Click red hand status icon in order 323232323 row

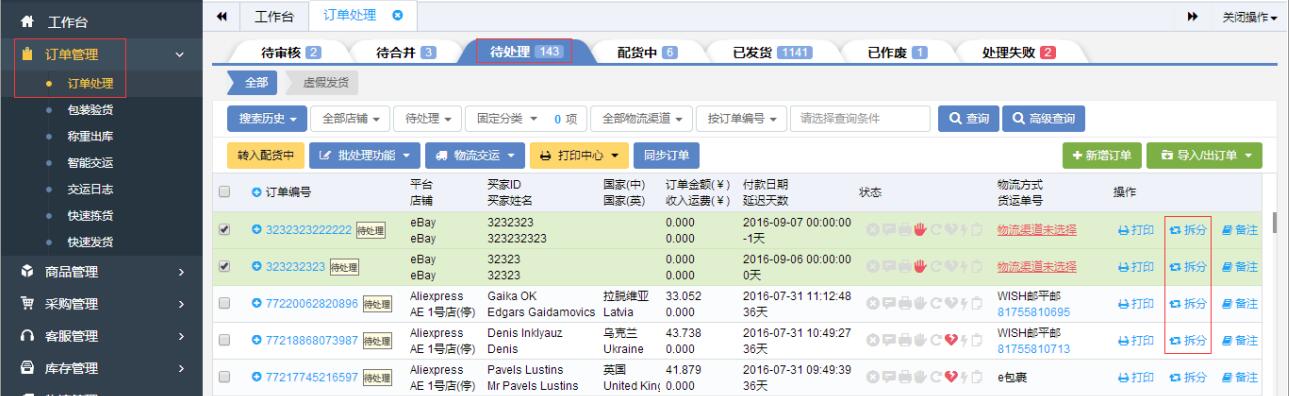pyautogui.click(x=919, y=266)
